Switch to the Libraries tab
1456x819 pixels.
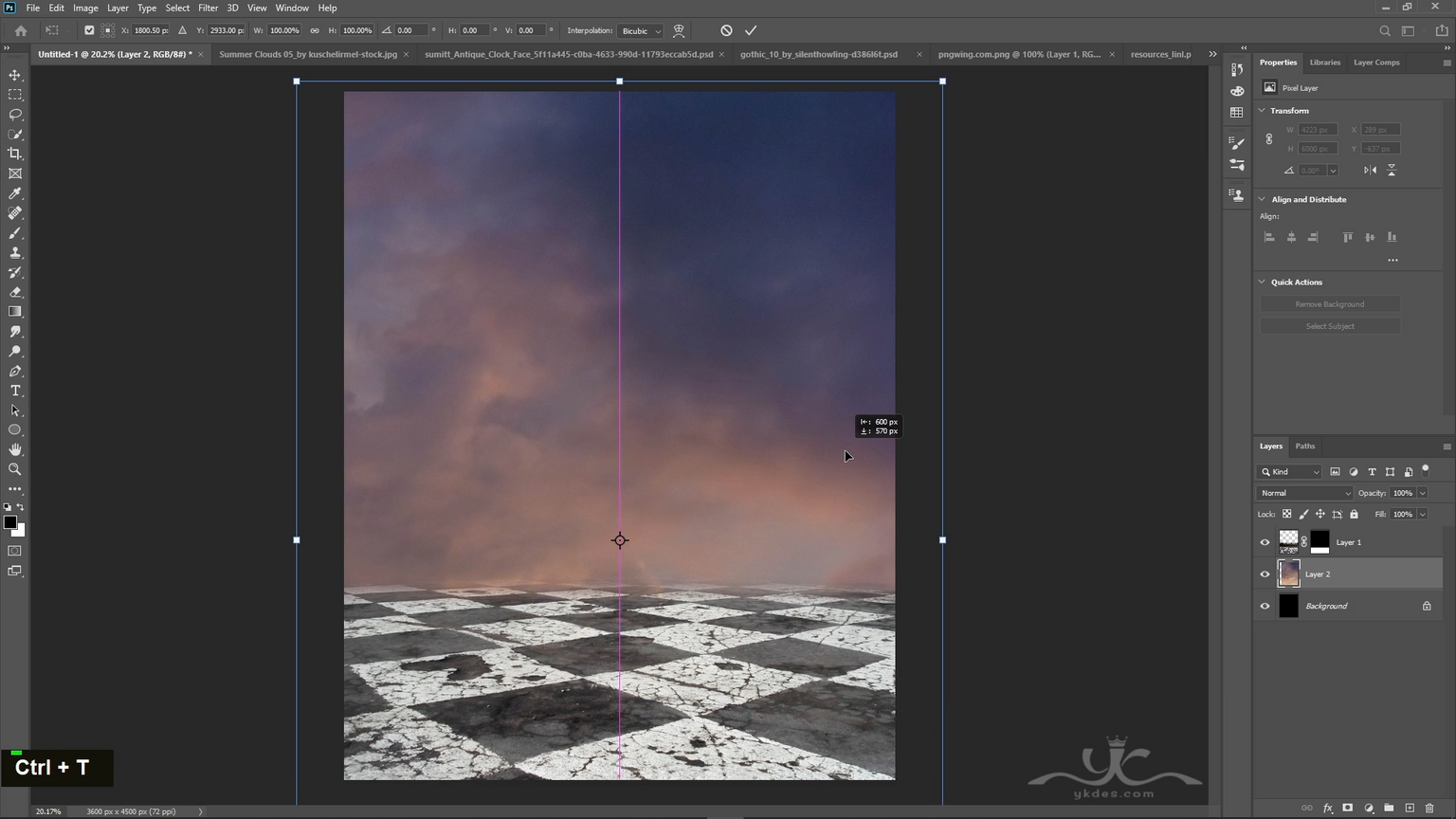pyautogui.click(x=1324, y=63)
